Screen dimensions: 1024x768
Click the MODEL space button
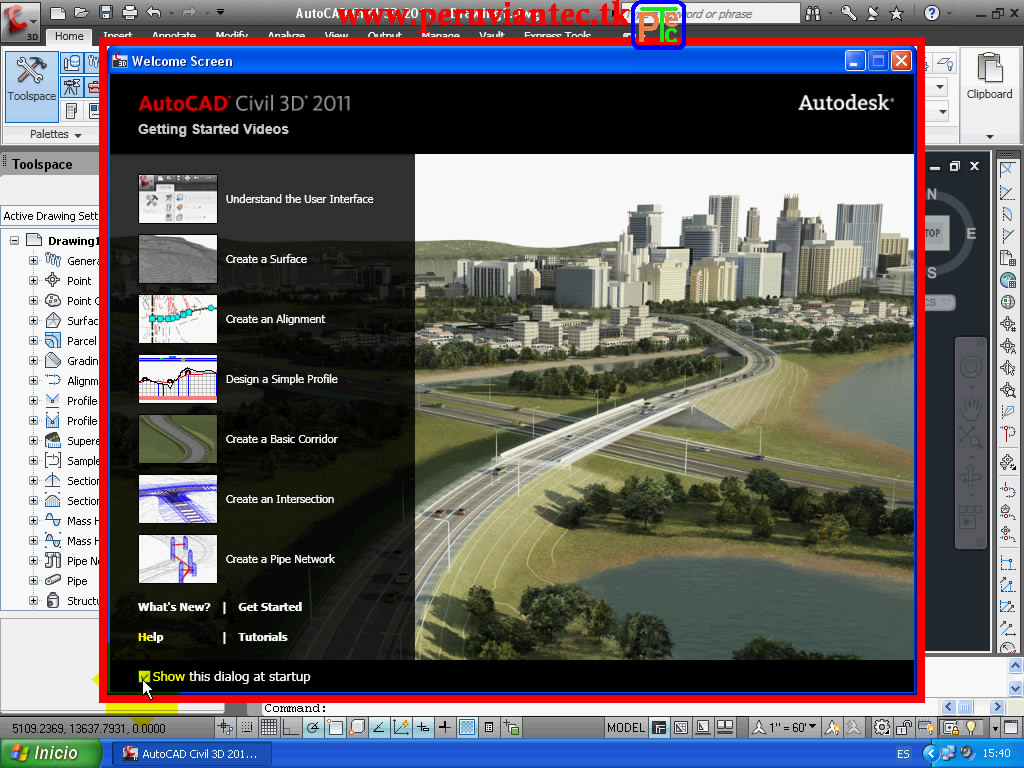[x=626, y=727]
